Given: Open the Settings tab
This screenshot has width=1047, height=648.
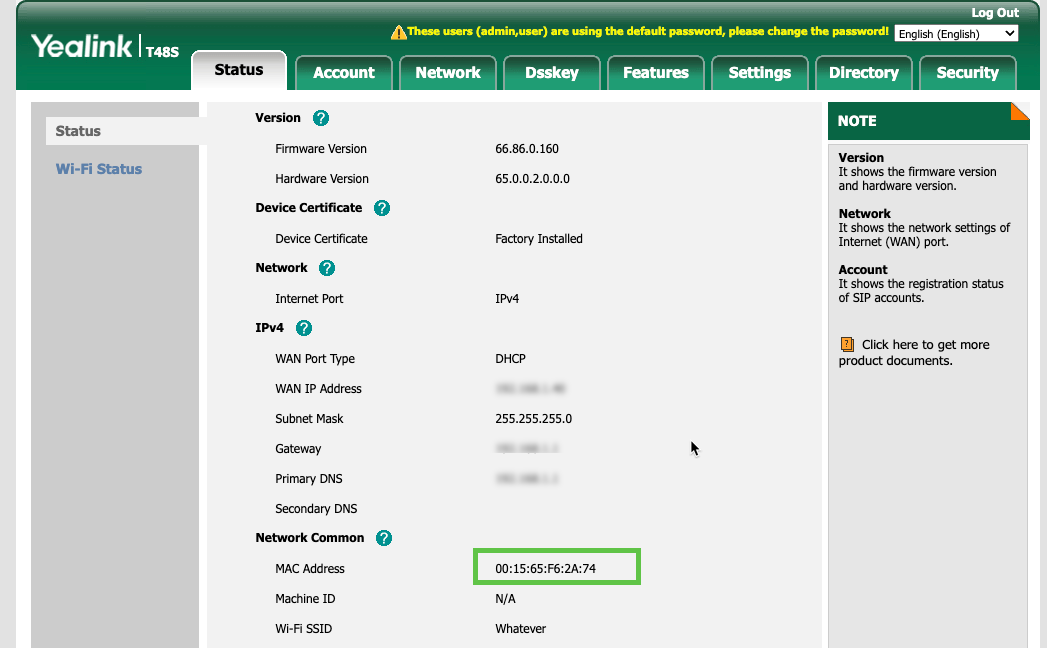Looking at the screenshot, I should click(759, 73).
